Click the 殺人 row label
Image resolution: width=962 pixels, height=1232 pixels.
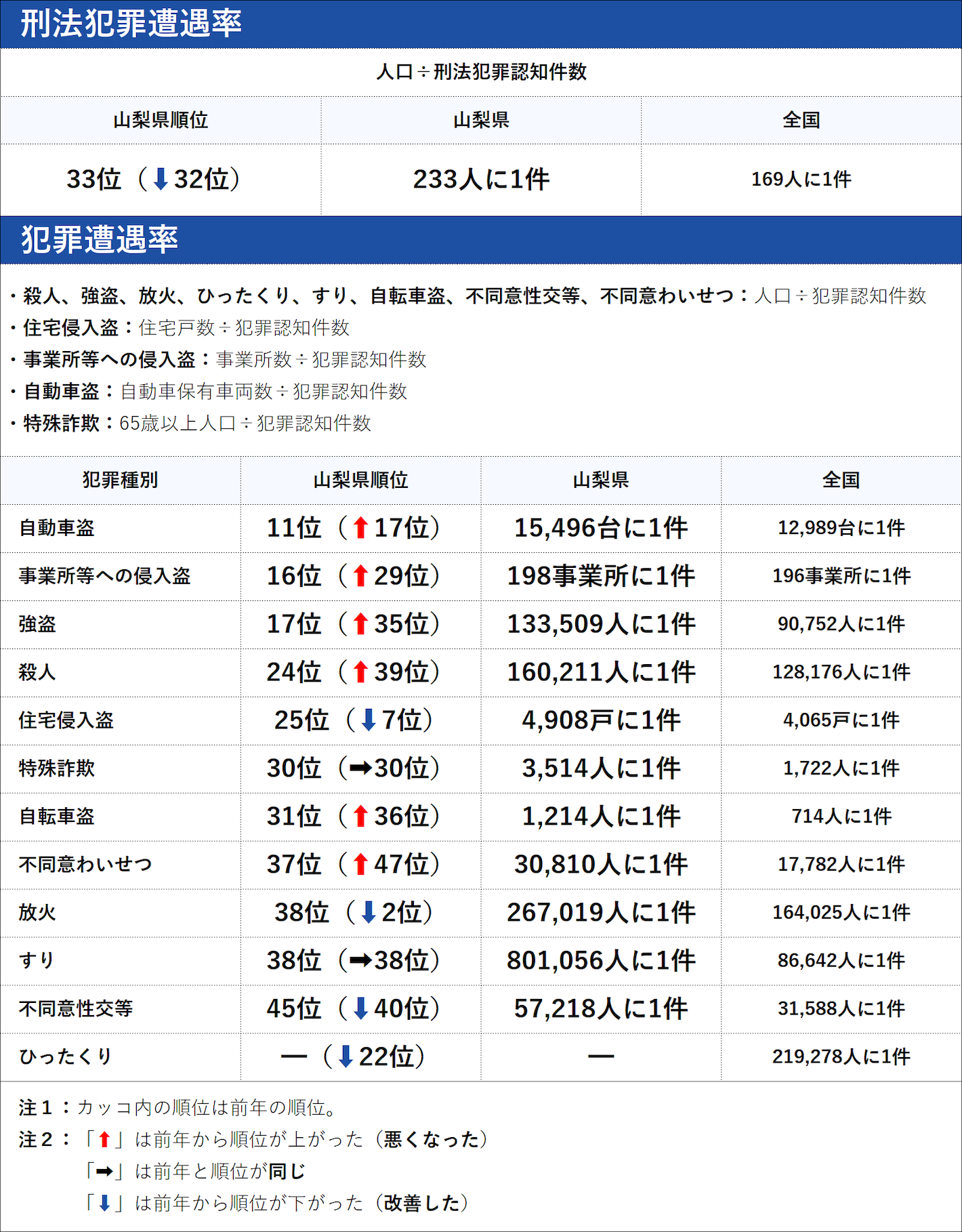[x=37, y=672]
